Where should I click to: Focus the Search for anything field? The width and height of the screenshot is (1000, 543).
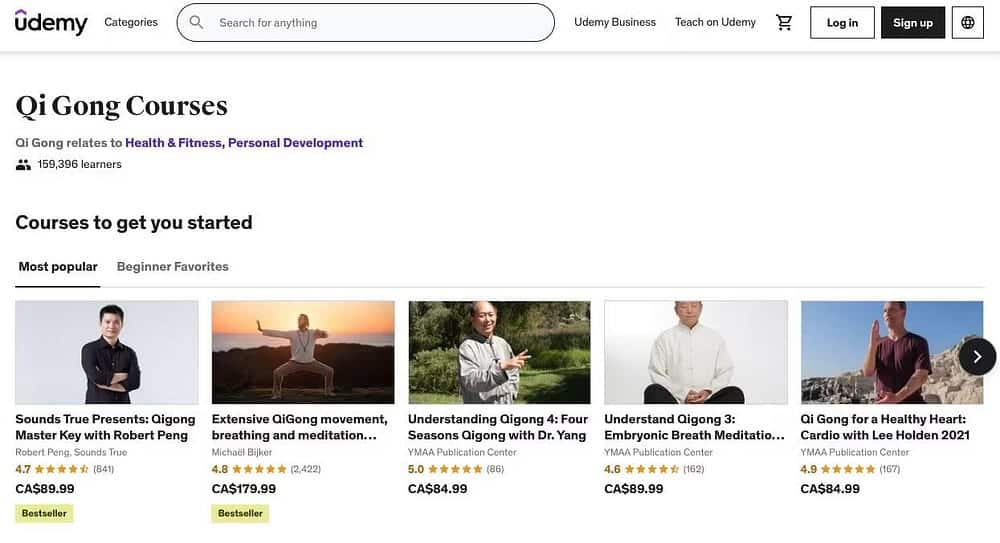click(x=380, y=22)
